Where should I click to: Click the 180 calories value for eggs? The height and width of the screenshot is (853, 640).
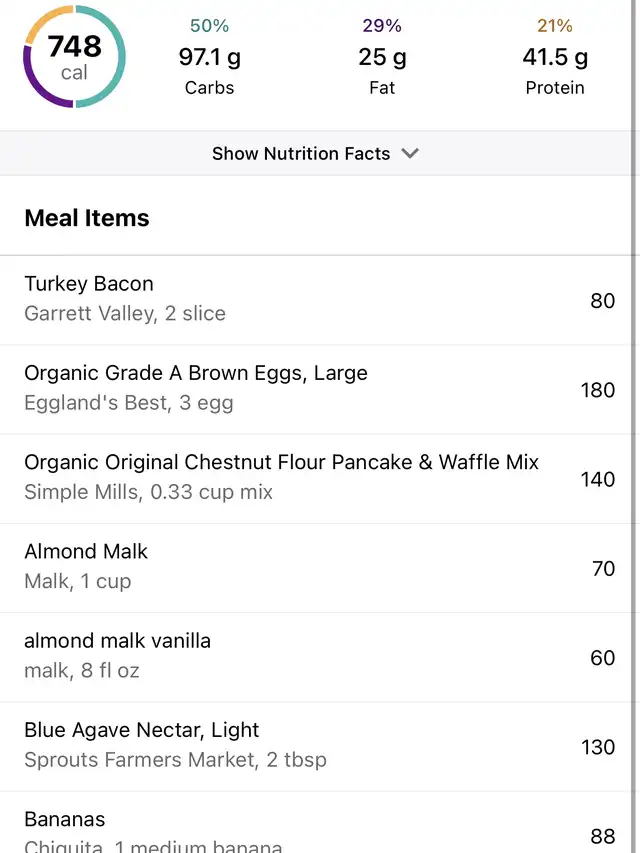(598, 390)
